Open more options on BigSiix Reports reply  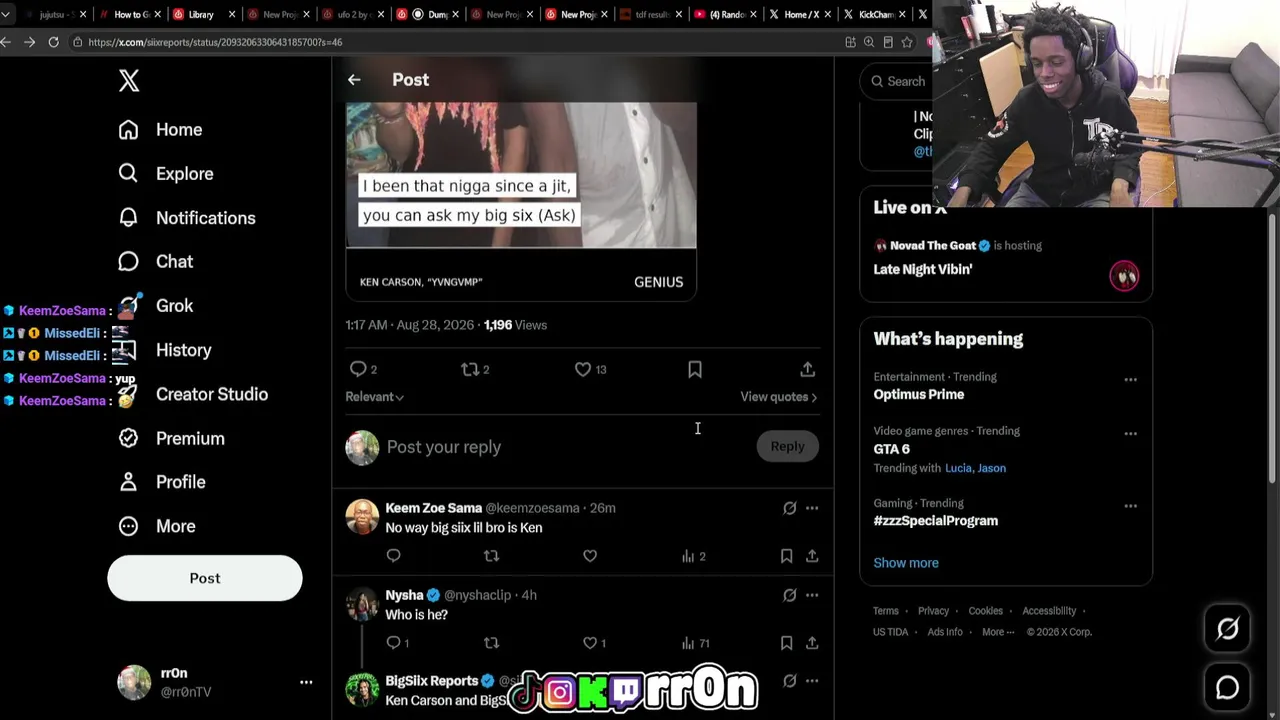tap(812, 681)
